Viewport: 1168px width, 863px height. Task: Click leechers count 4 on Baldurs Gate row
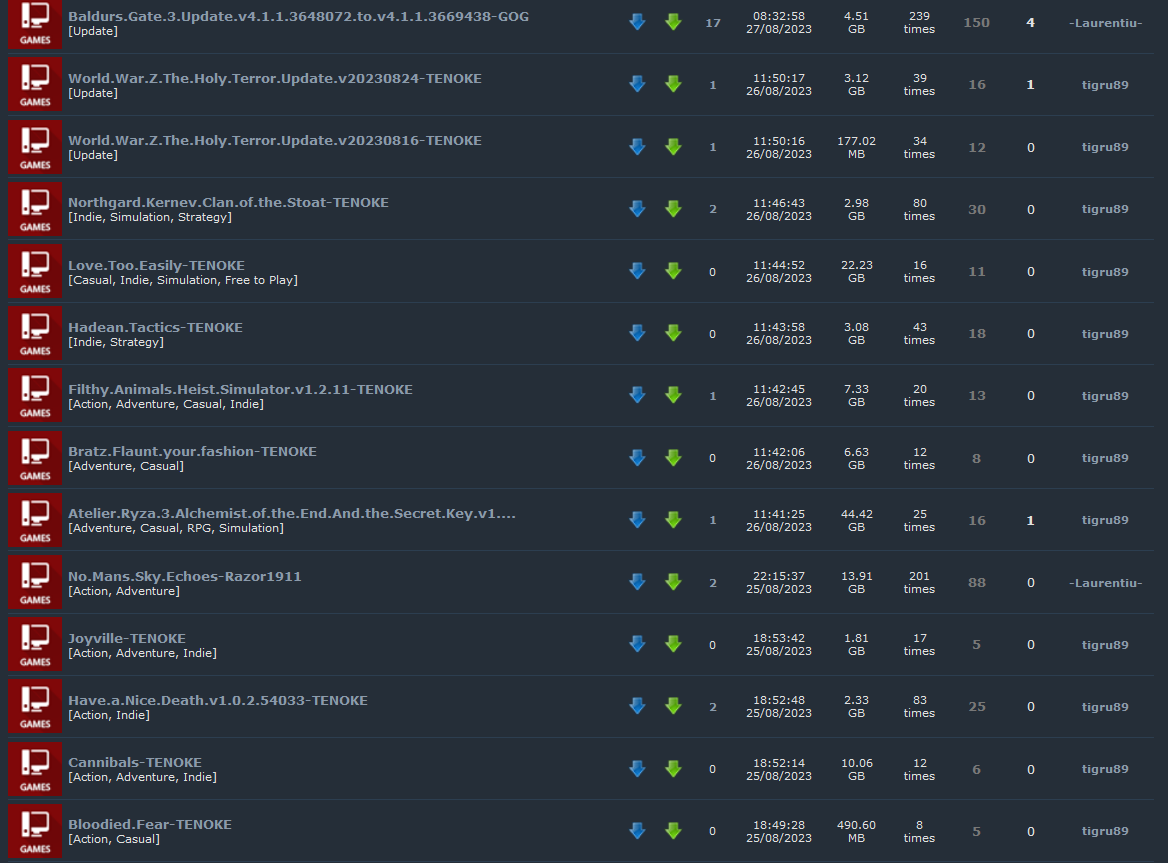(1031, 23)
